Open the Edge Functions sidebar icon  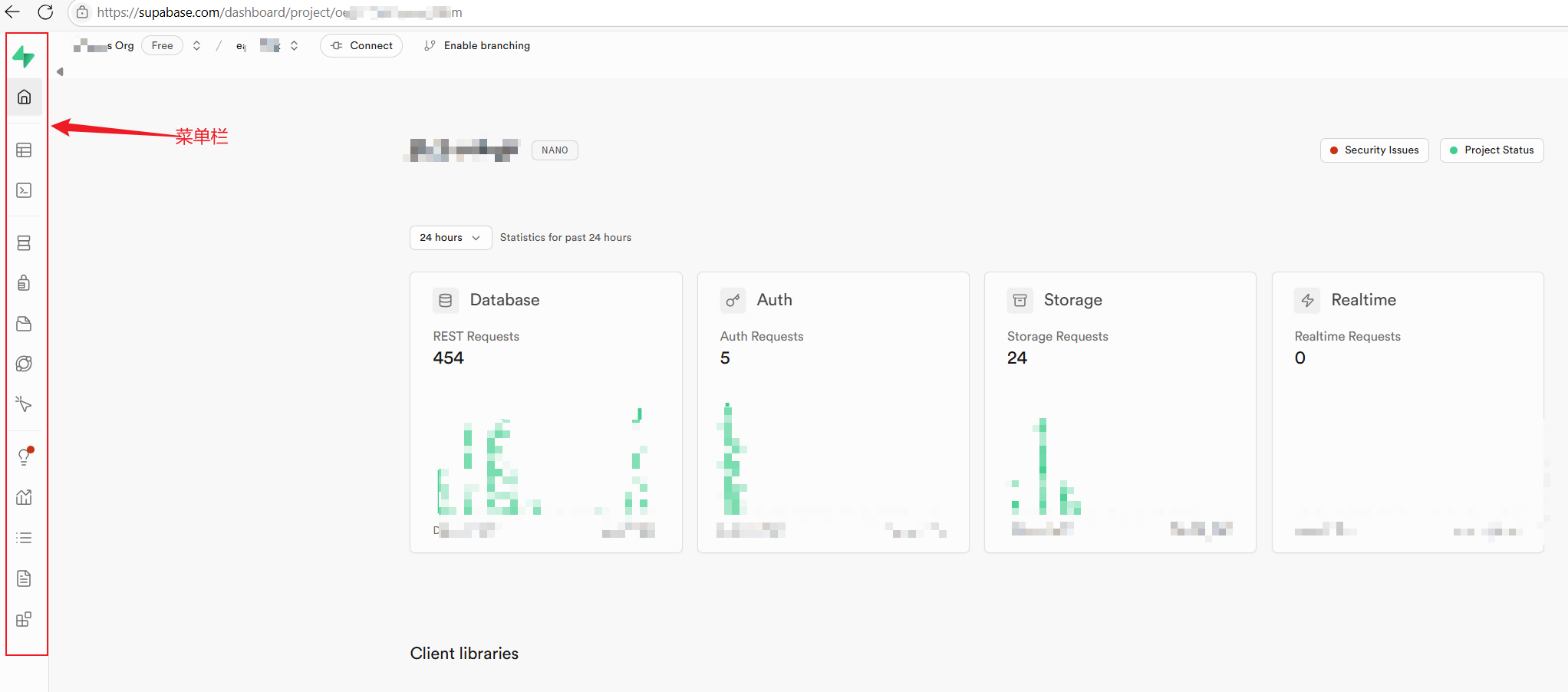coord(24,364)
